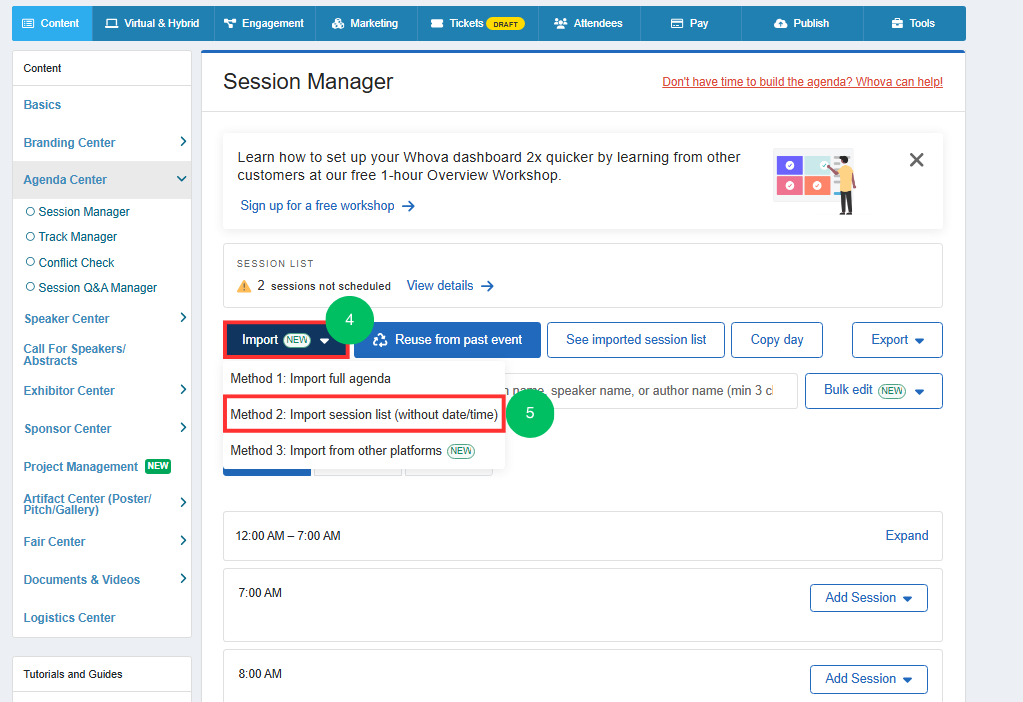Open the Engagement tab

pos(264,23)
